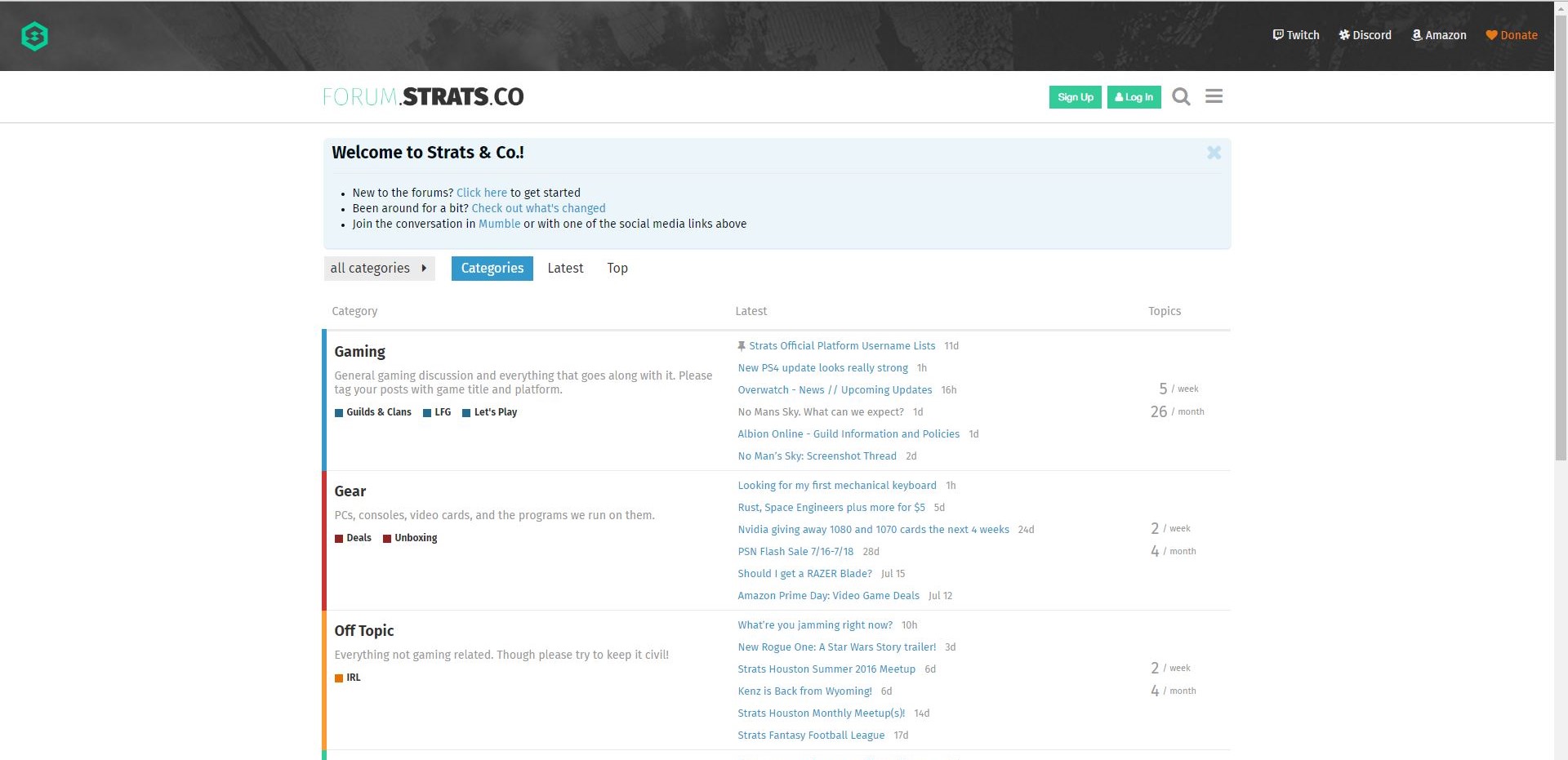Click the Donate heart link
The width and height of the screenshot is (1568, 760).
[x=1512, y=35]
